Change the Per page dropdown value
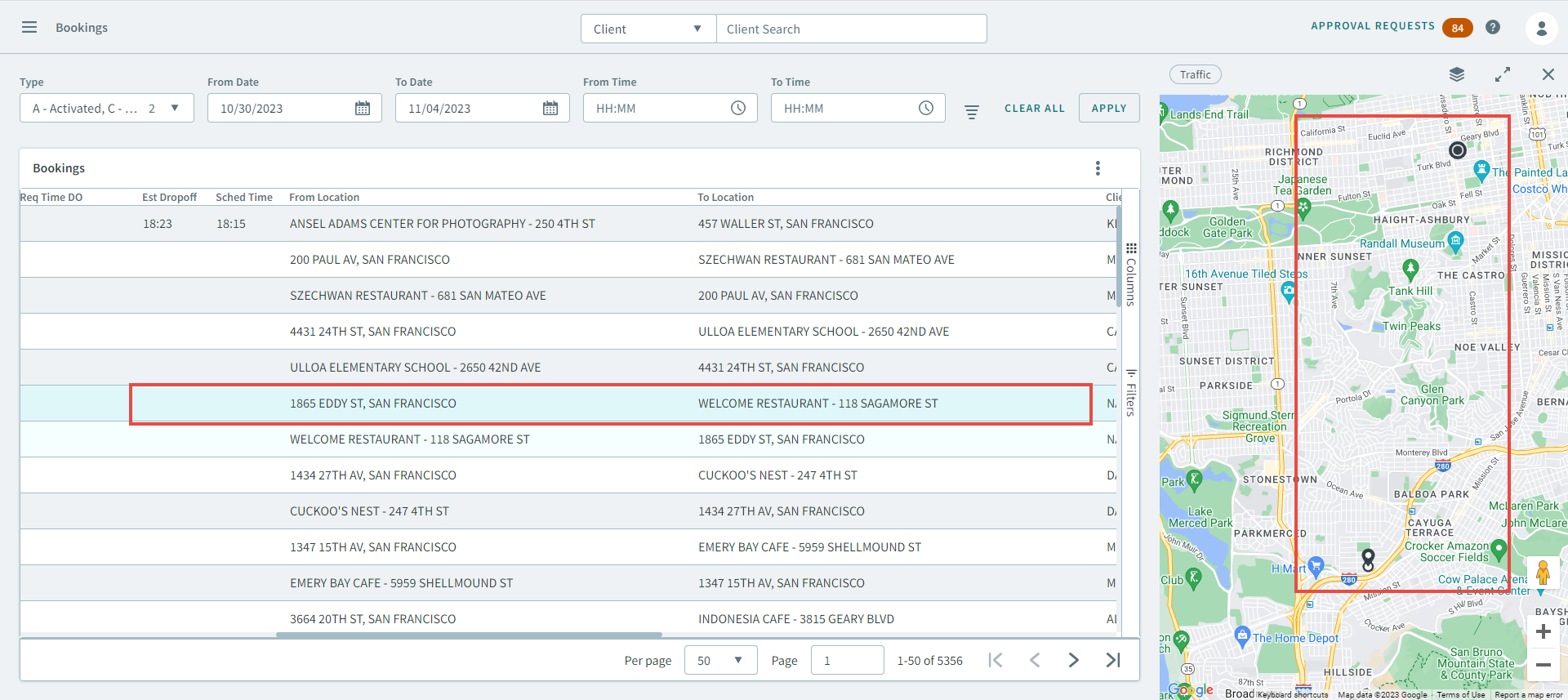The width and height of the screenshot is (1568, 700). pos(720,660)
